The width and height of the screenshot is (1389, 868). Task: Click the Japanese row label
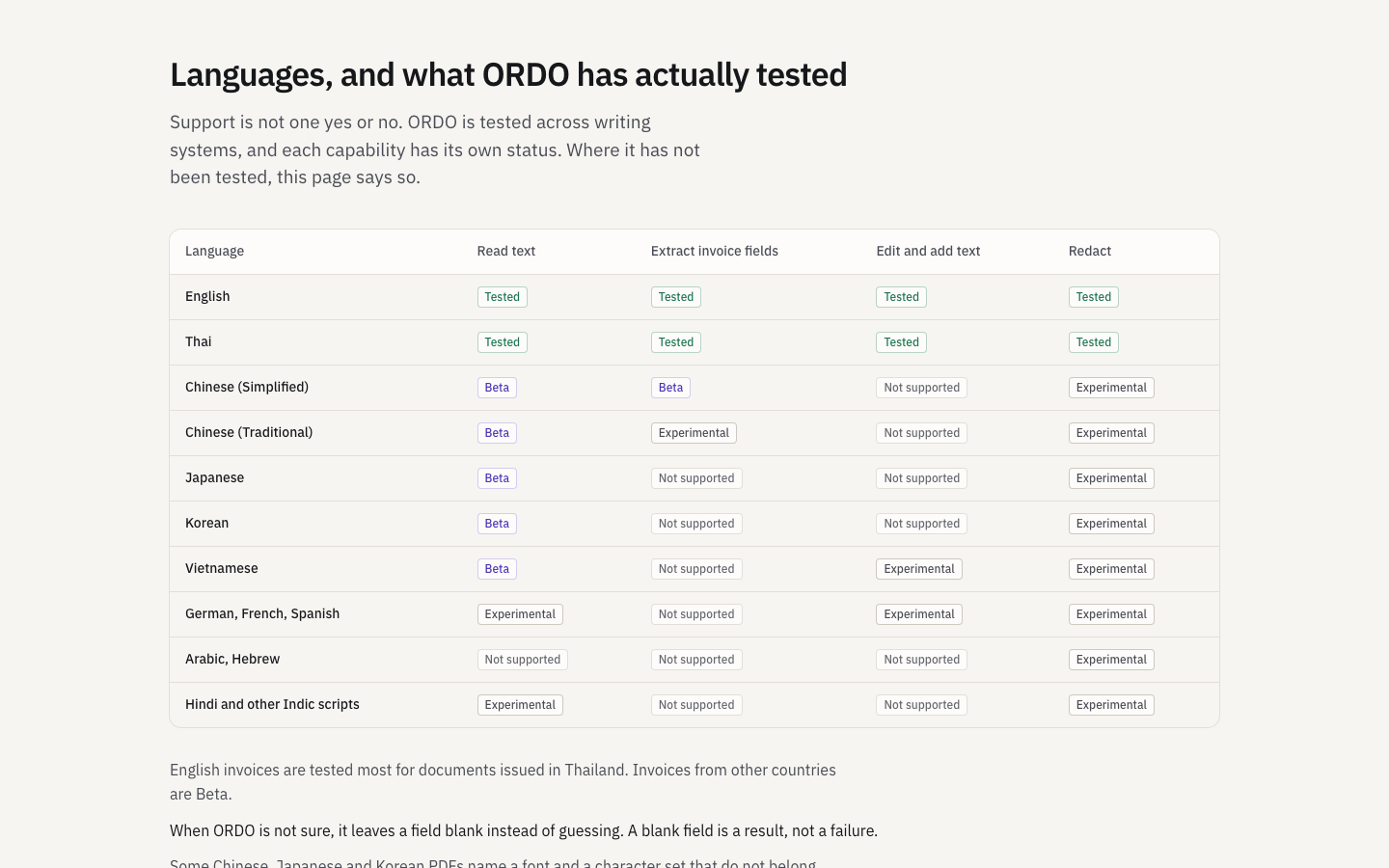214,477
